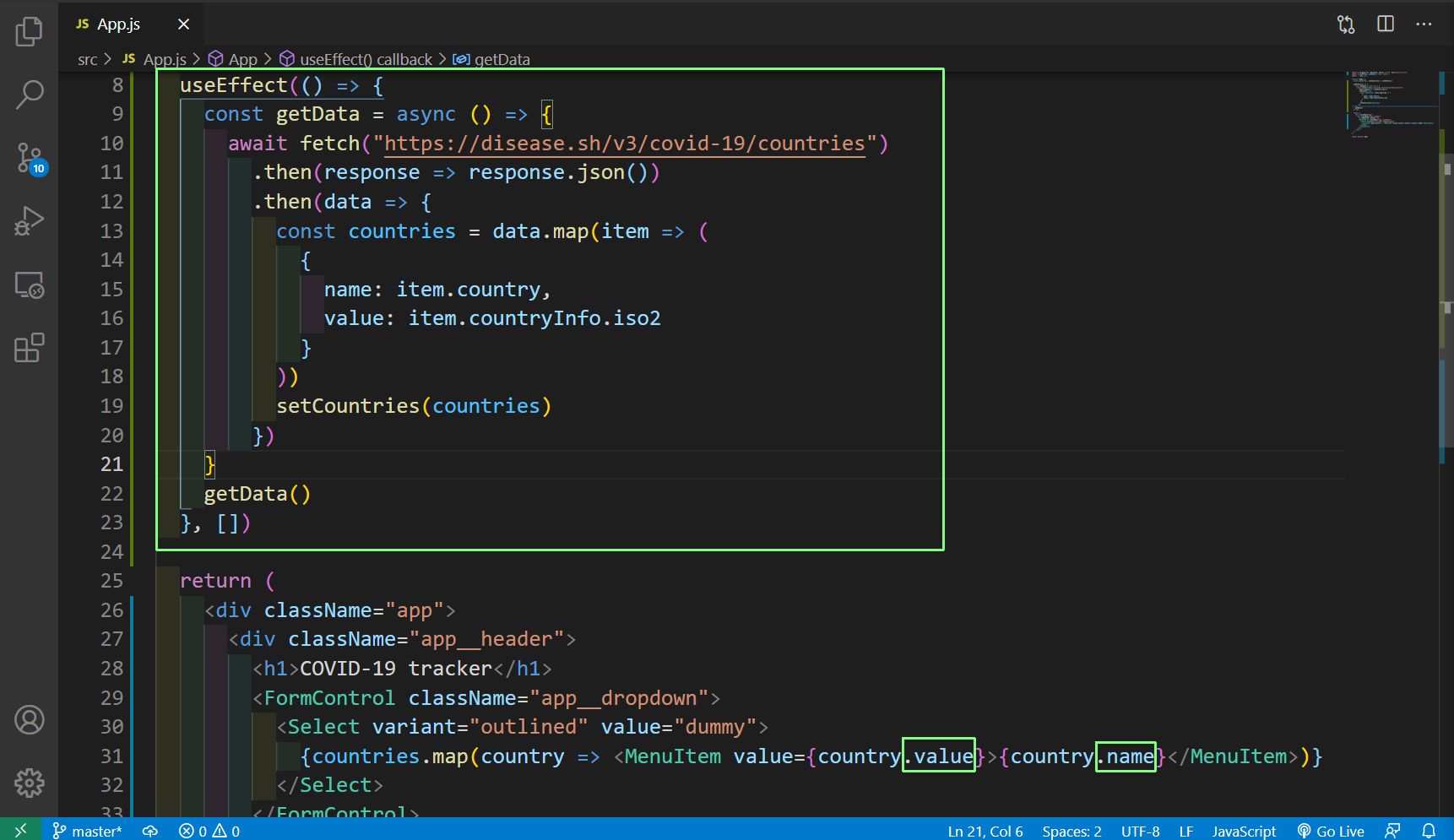Click the FormControl tag on line 29
Viewport: 1454px width, 840px height.
point(329,698)
